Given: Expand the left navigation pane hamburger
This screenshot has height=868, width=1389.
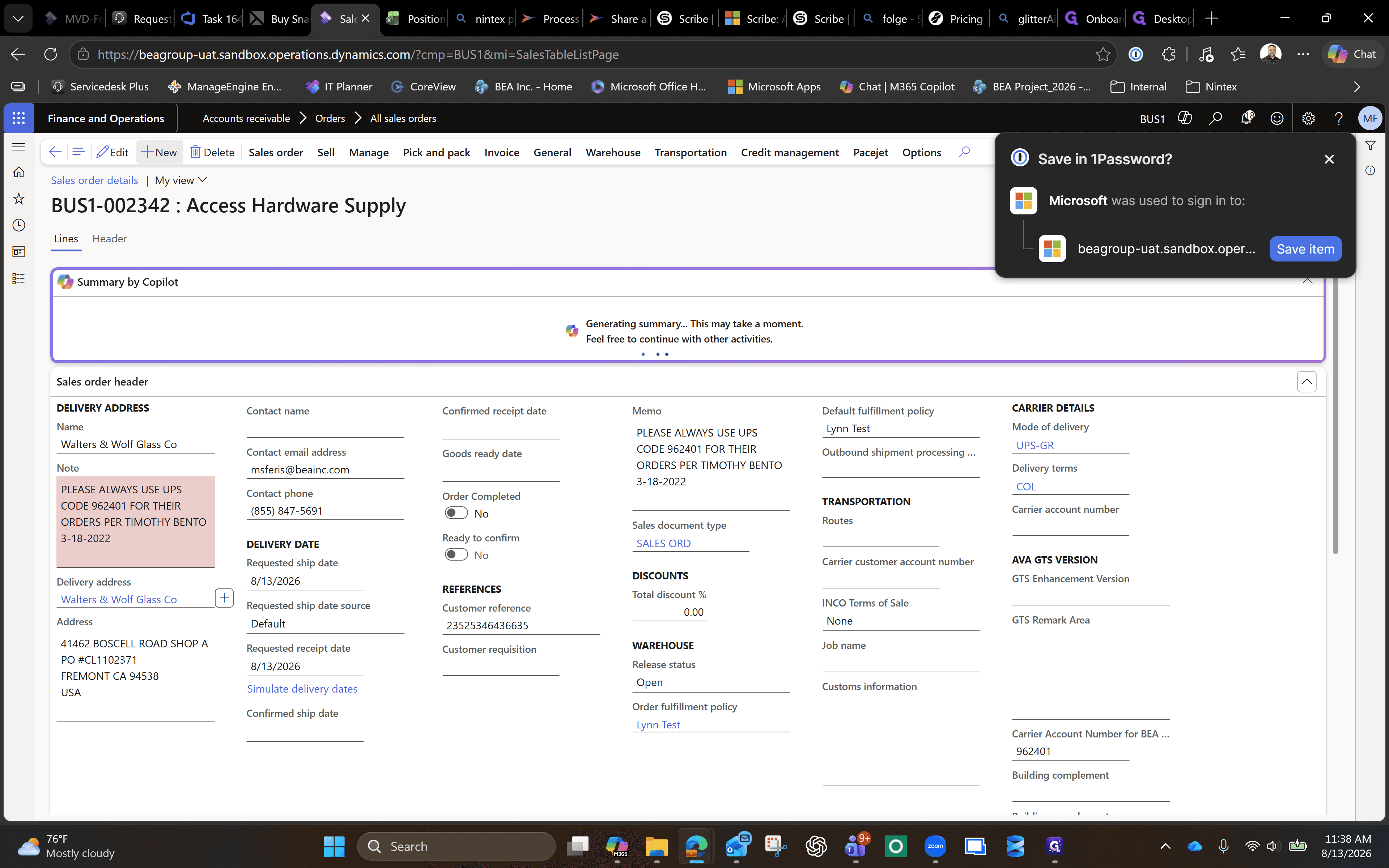Looking at the screenshot, I should [18, 147].
